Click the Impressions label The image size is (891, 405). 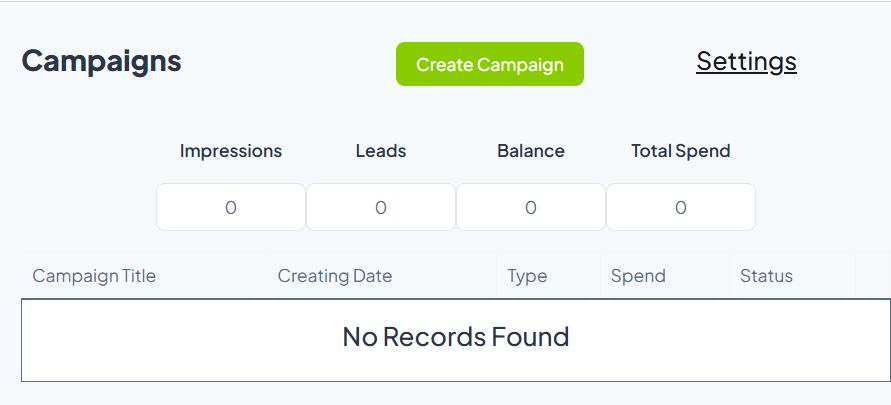click(231, 151)
